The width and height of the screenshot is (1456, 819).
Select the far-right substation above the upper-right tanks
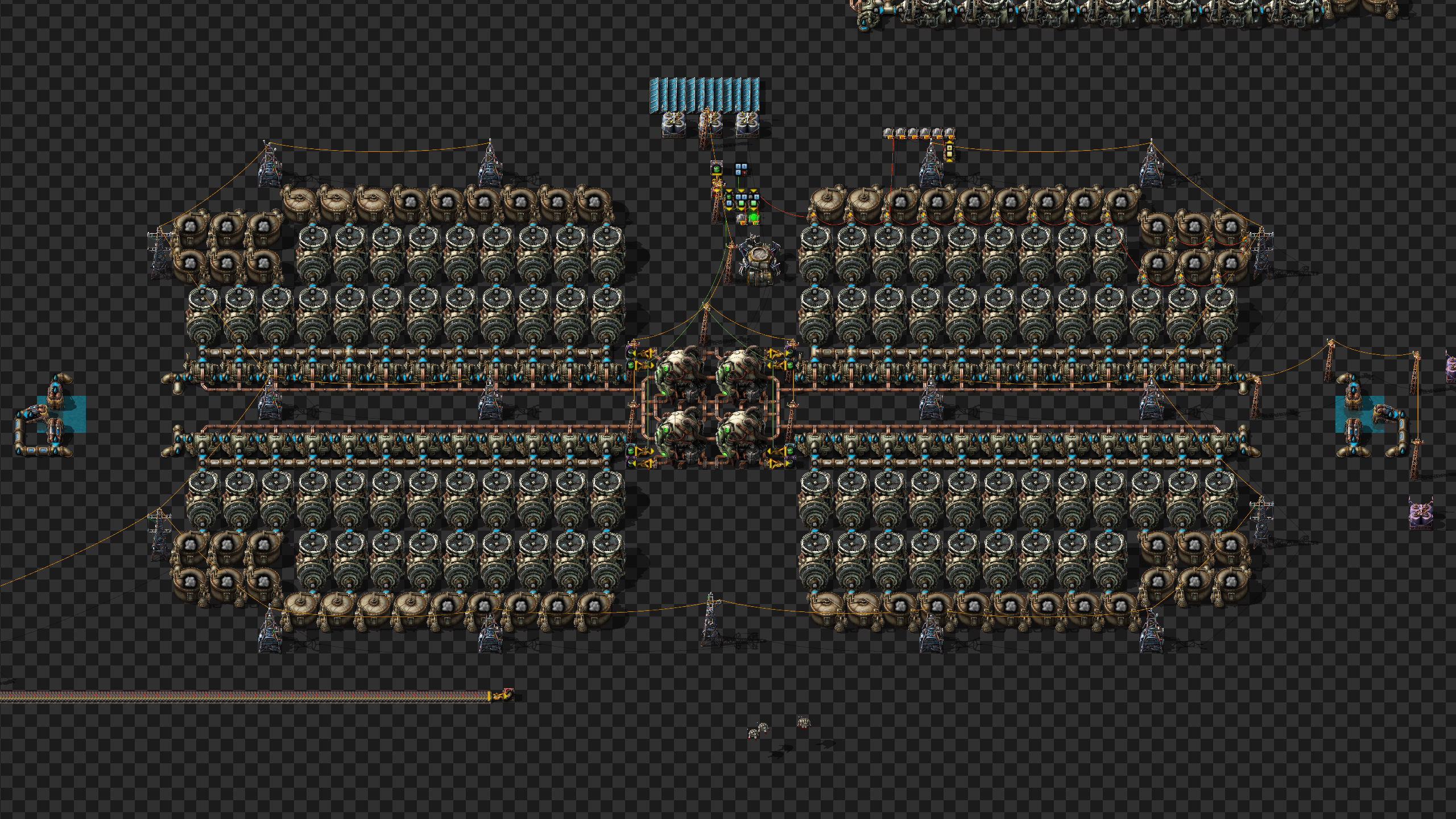(x=1151, y=164)
